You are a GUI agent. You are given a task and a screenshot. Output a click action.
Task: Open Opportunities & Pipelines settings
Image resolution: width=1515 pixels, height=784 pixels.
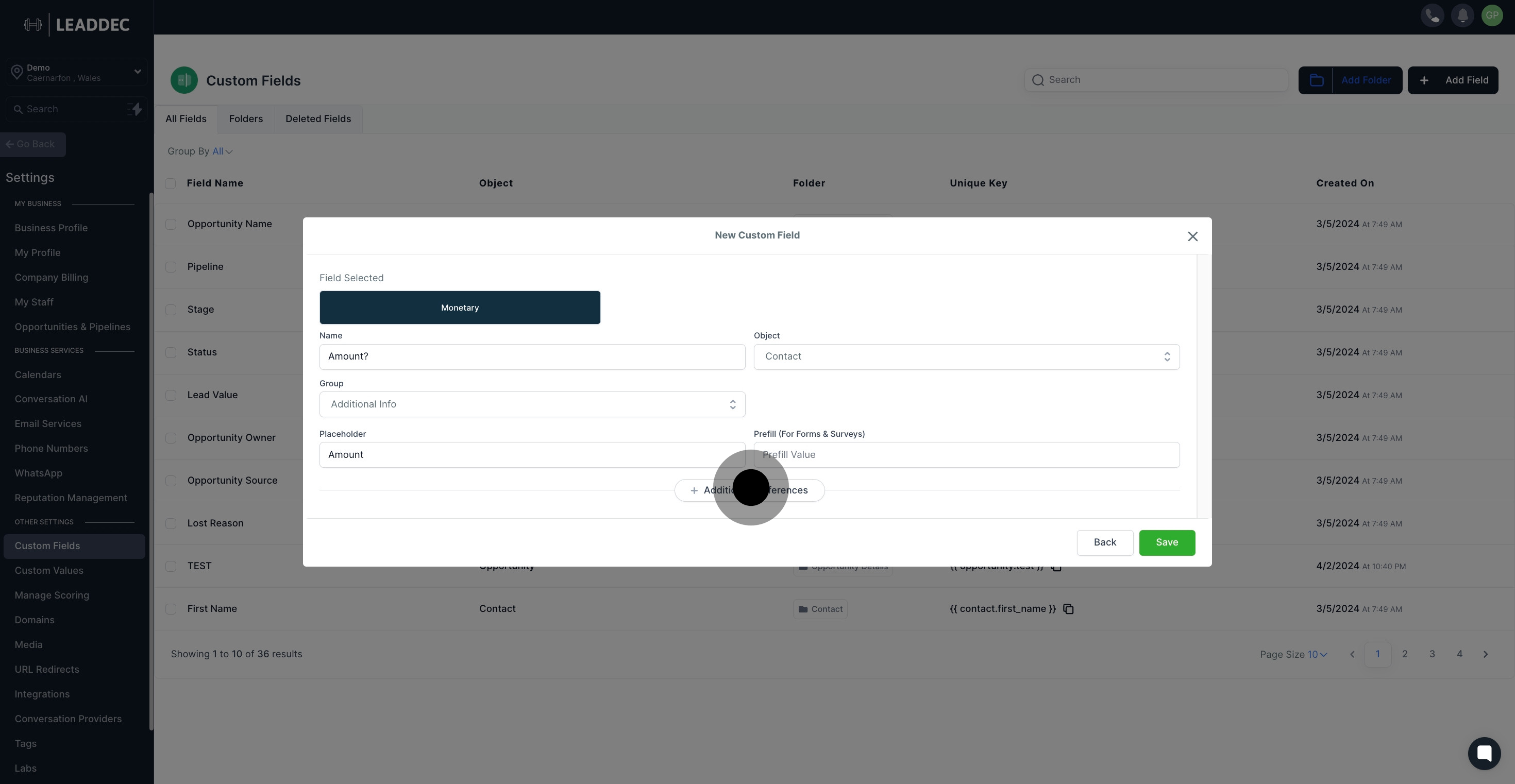(x=72, y=327)
